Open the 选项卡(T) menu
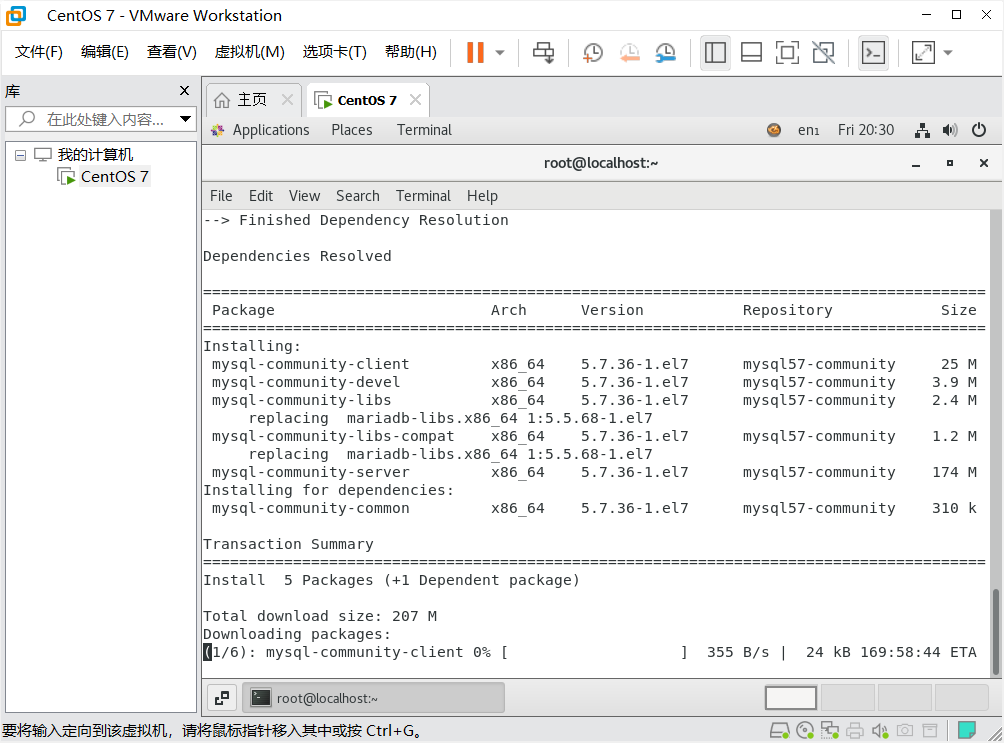This screenshot has width=1004, height=743. coord(334,52)
